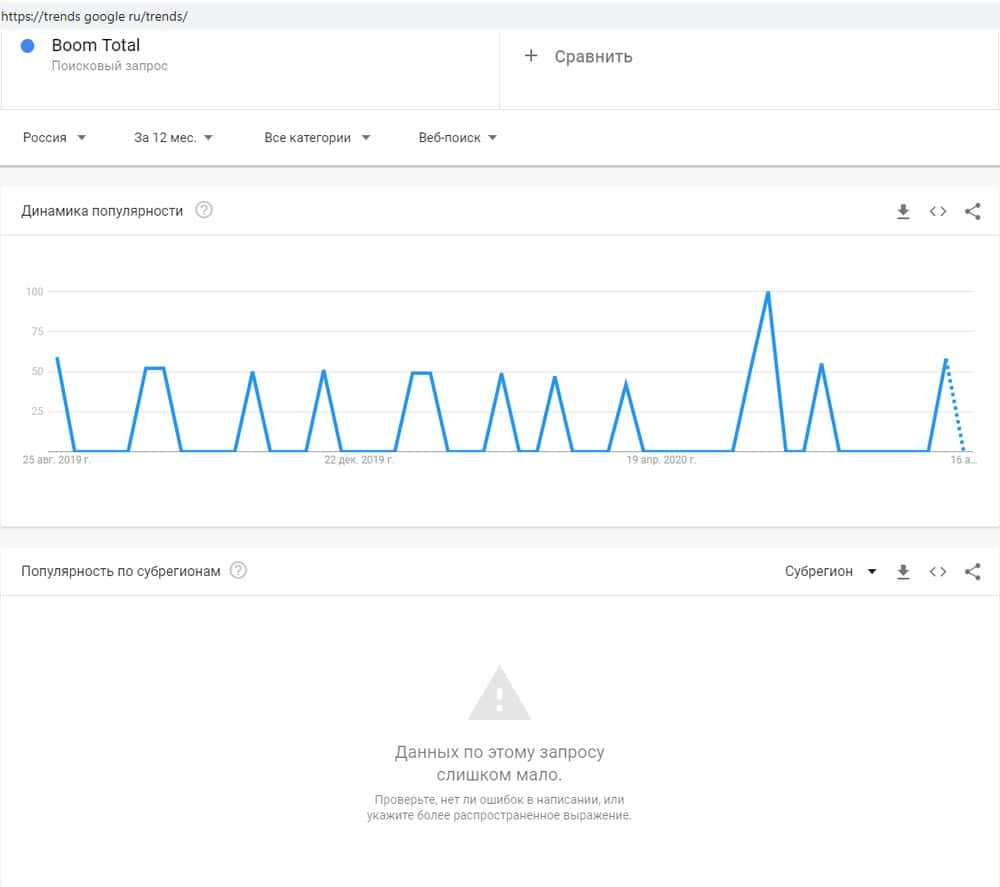Open embed code for the subregion panel
This screenshot has height=887, width=1000.
tap(938, 571)
